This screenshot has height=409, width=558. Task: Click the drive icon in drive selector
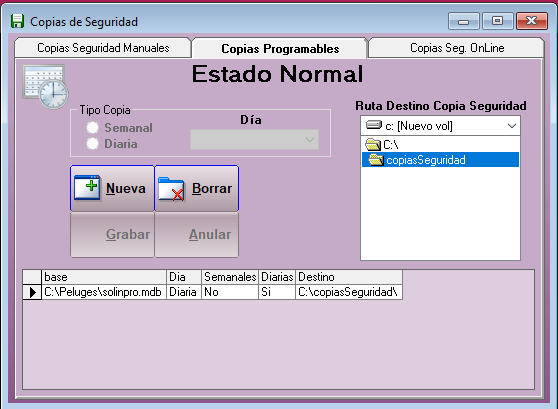[374, 125]
